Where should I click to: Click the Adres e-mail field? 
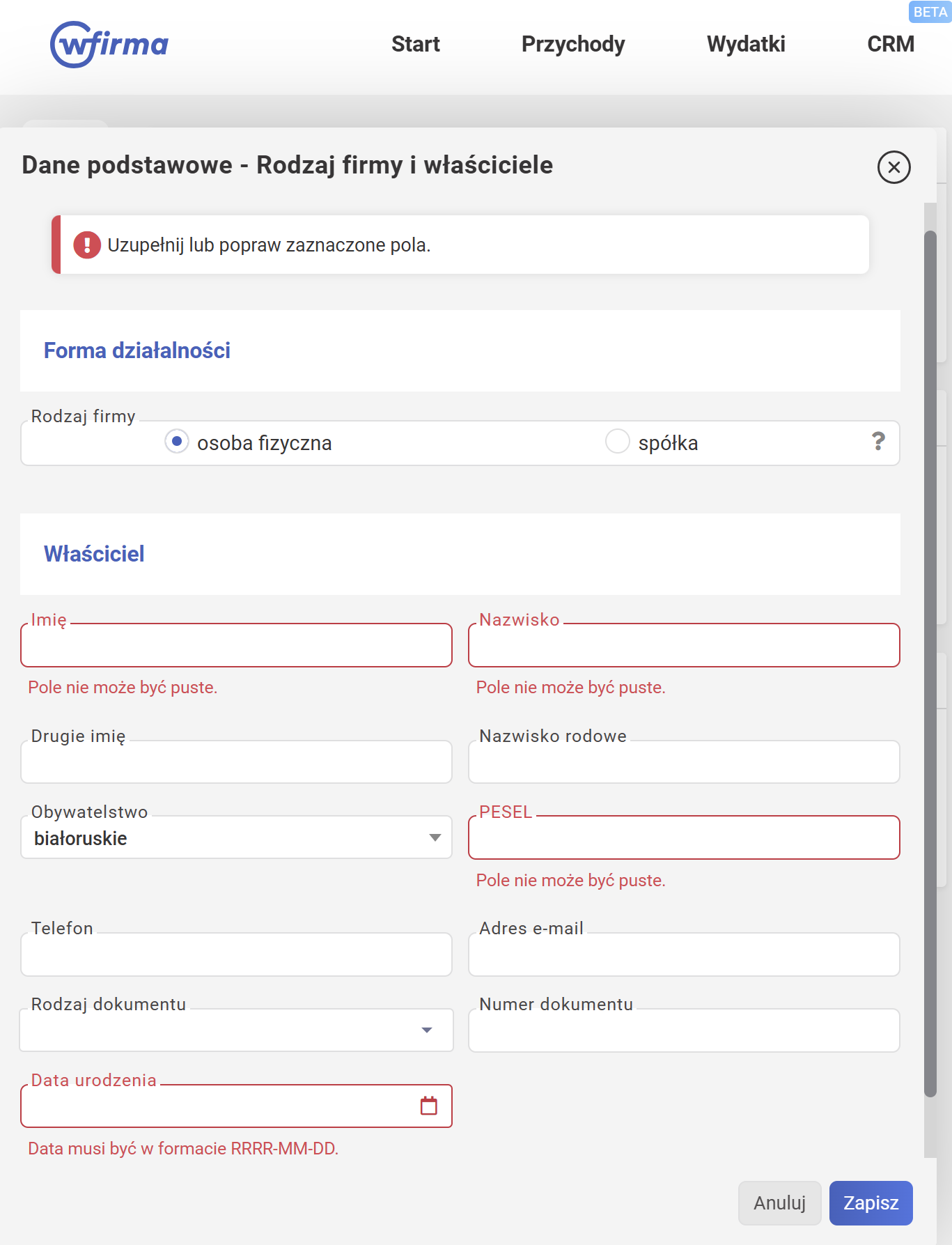[684, 955]
